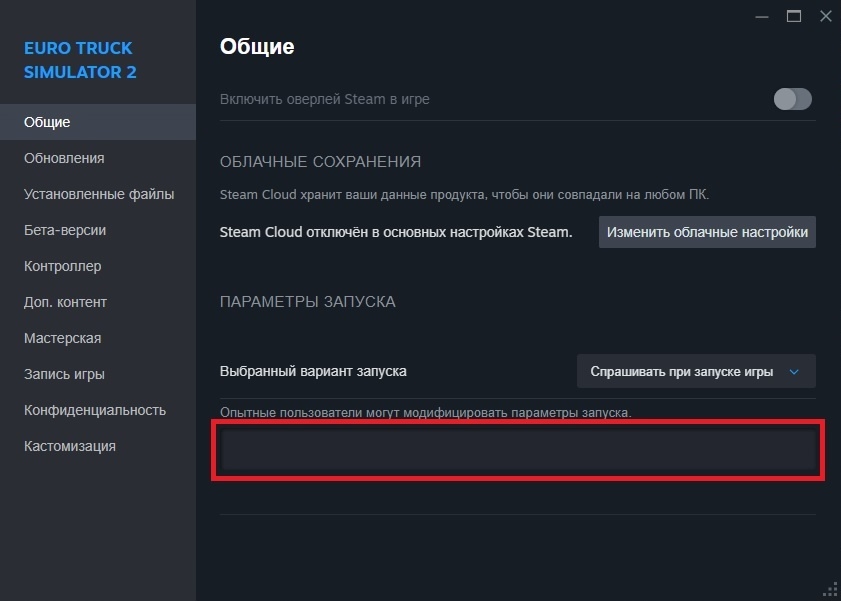Open the 'Обновления' section
841x601 pixels.
click(x=64, y=158)
